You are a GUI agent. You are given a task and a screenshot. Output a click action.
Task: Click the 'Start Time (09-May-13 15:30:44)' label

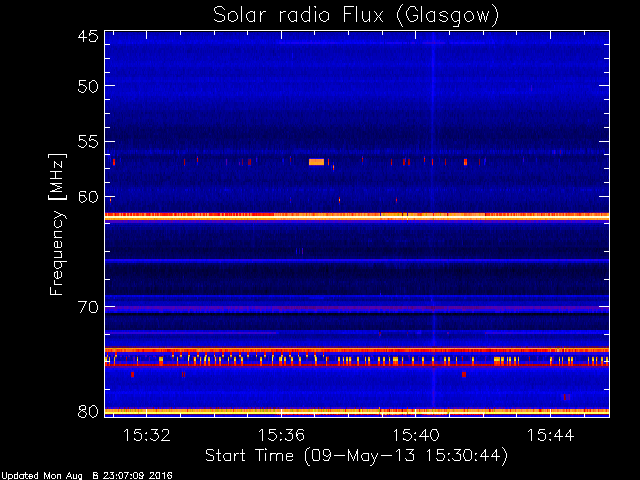pyautogui.click(x=356, y=456)
